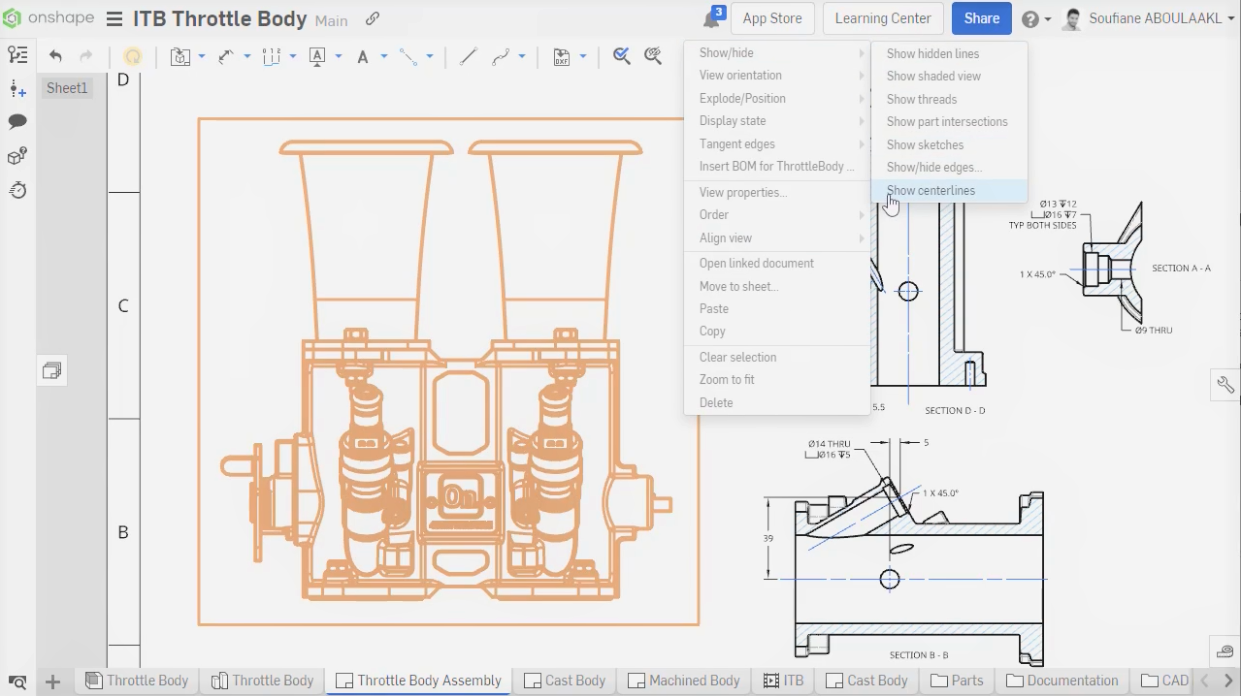Open the hamburger document menu

114,19
